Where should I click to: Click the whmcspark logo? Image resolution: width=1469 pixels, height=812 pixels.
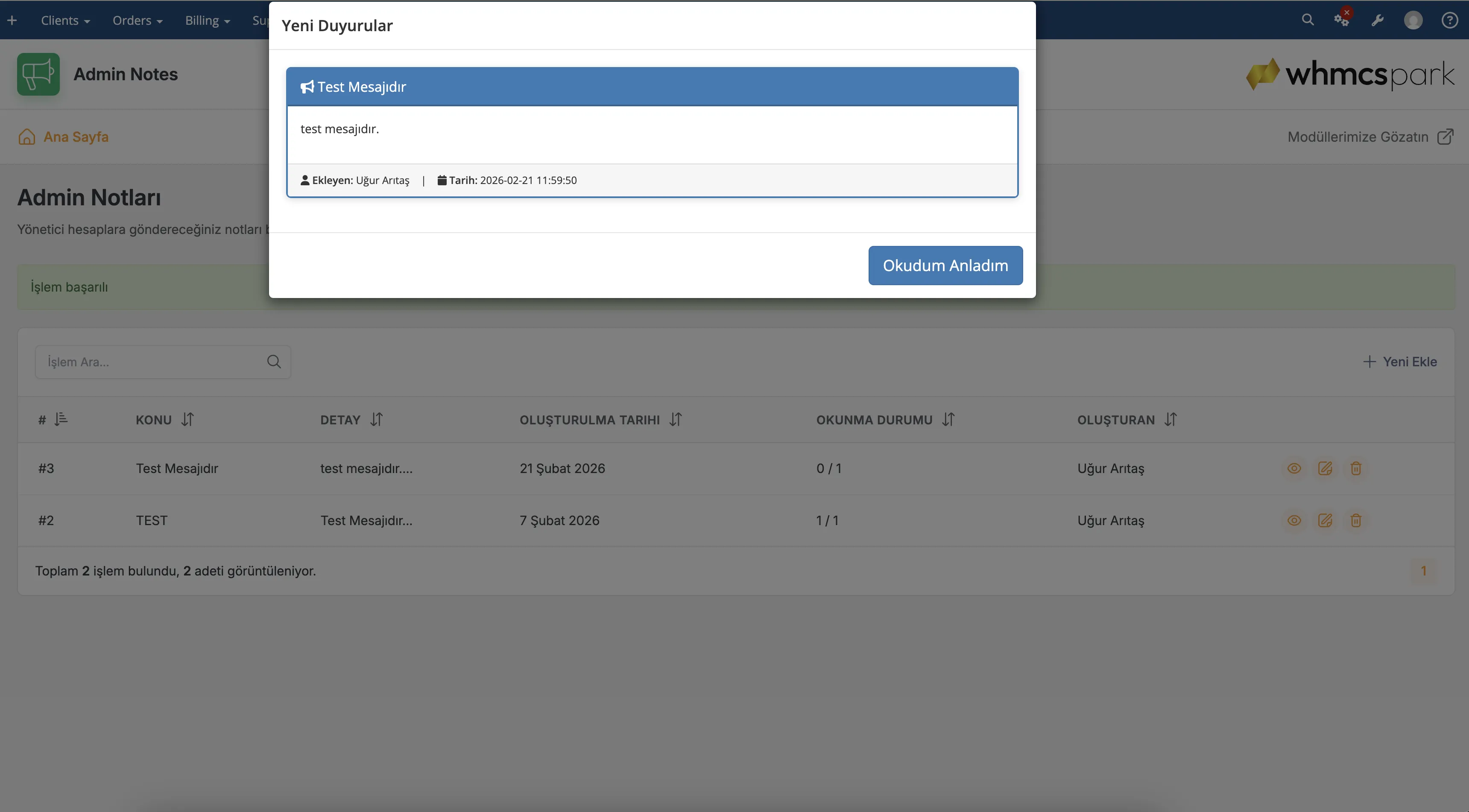pyautogui.click(x=1350, y=74)
